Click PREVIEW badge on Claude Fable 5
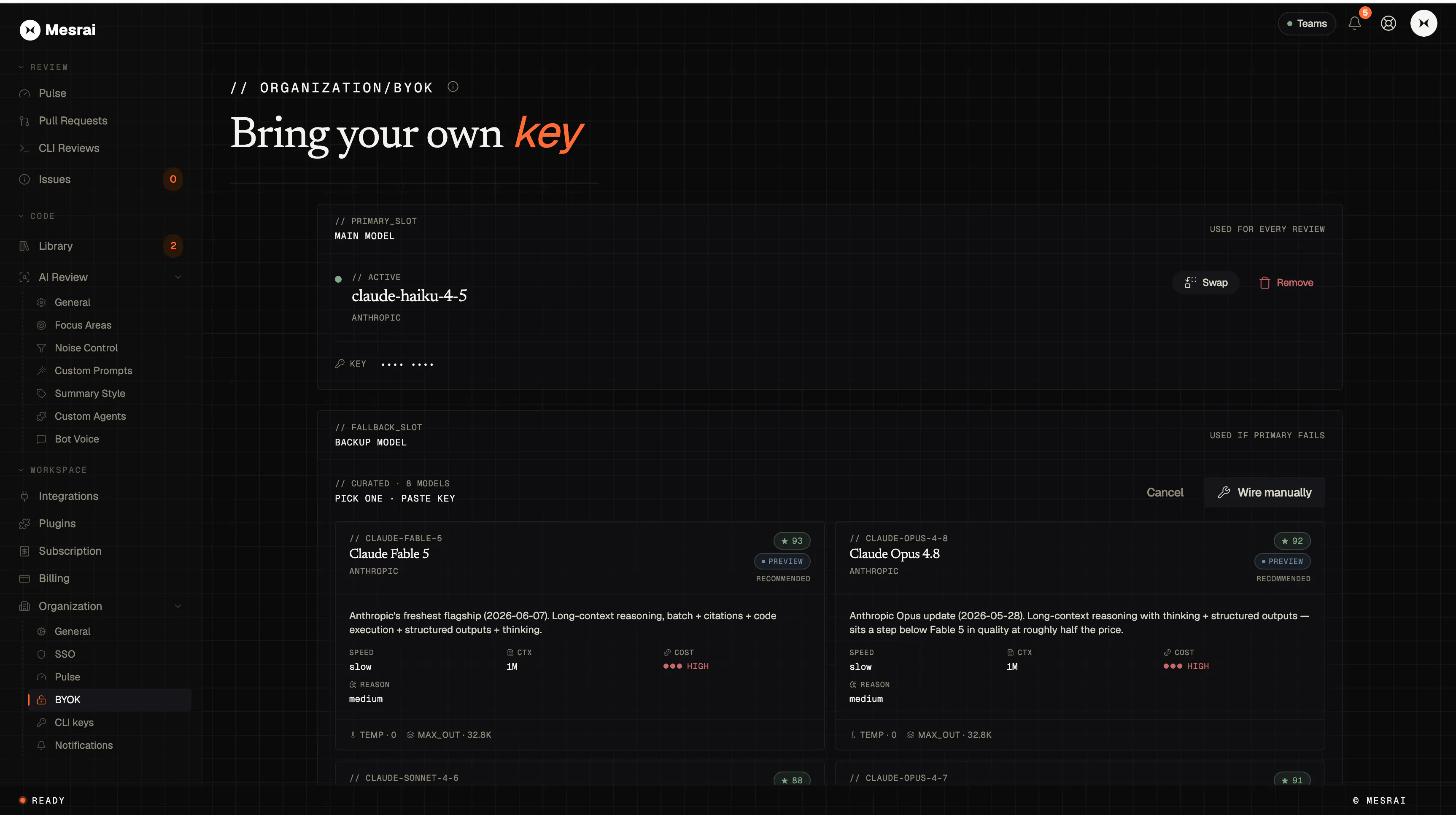1456x815 pixels. click(x=782, y=561)
